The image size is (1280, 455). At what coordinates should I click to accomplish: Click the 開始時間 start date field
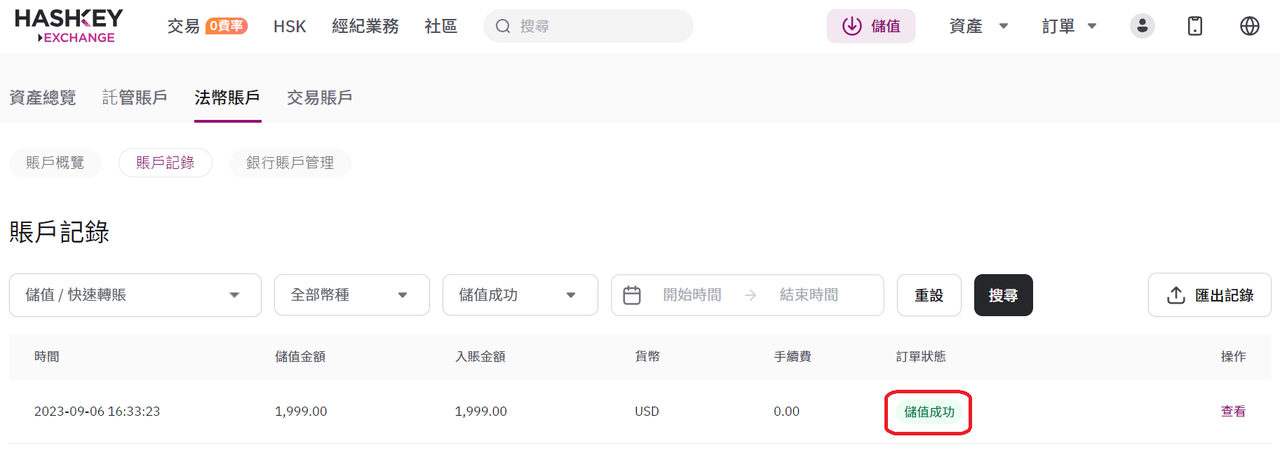(x=692, y=295)
